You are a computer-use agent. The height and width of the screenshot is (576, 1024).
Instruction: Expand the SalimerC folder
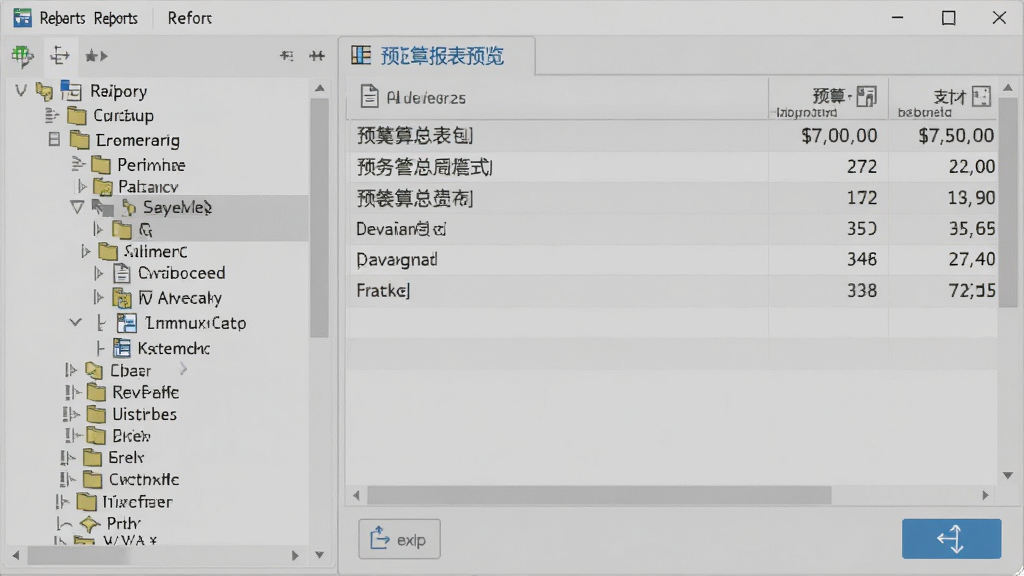click(x=86, y=251)
